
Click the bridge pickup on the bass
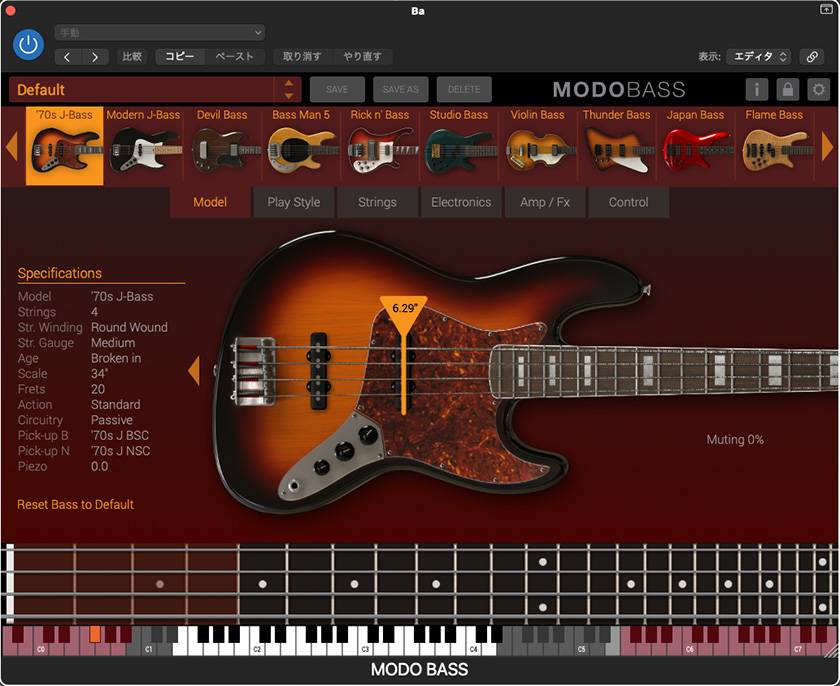pyautogui.click(x=319, y=372)
